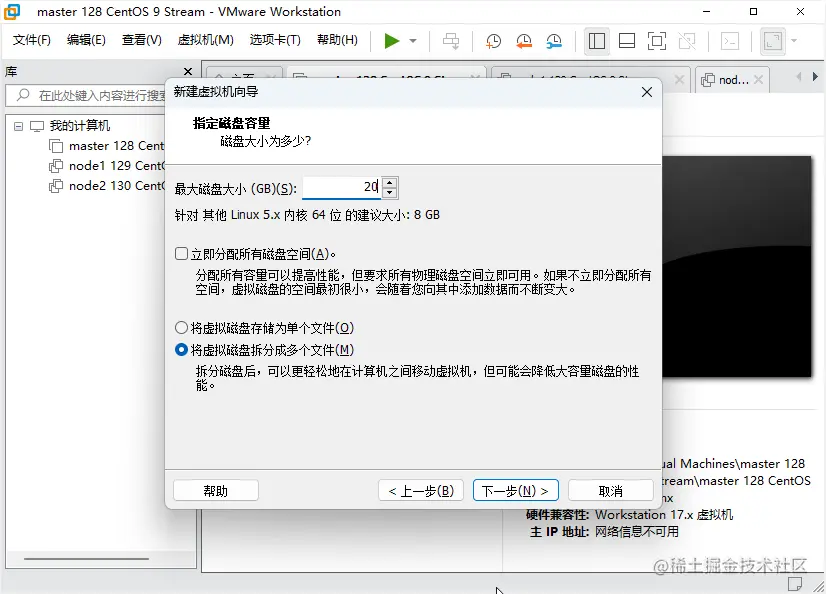
Task: Close the 新建虚拟机向导 dialog
Action: pos(647,92)
